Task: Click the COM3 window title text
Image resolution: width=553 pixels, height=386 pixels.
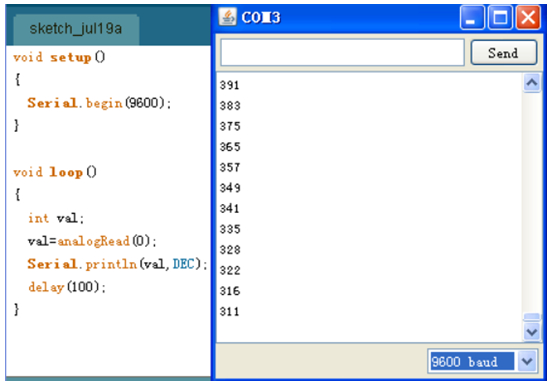Action: (x=261, y=17)
